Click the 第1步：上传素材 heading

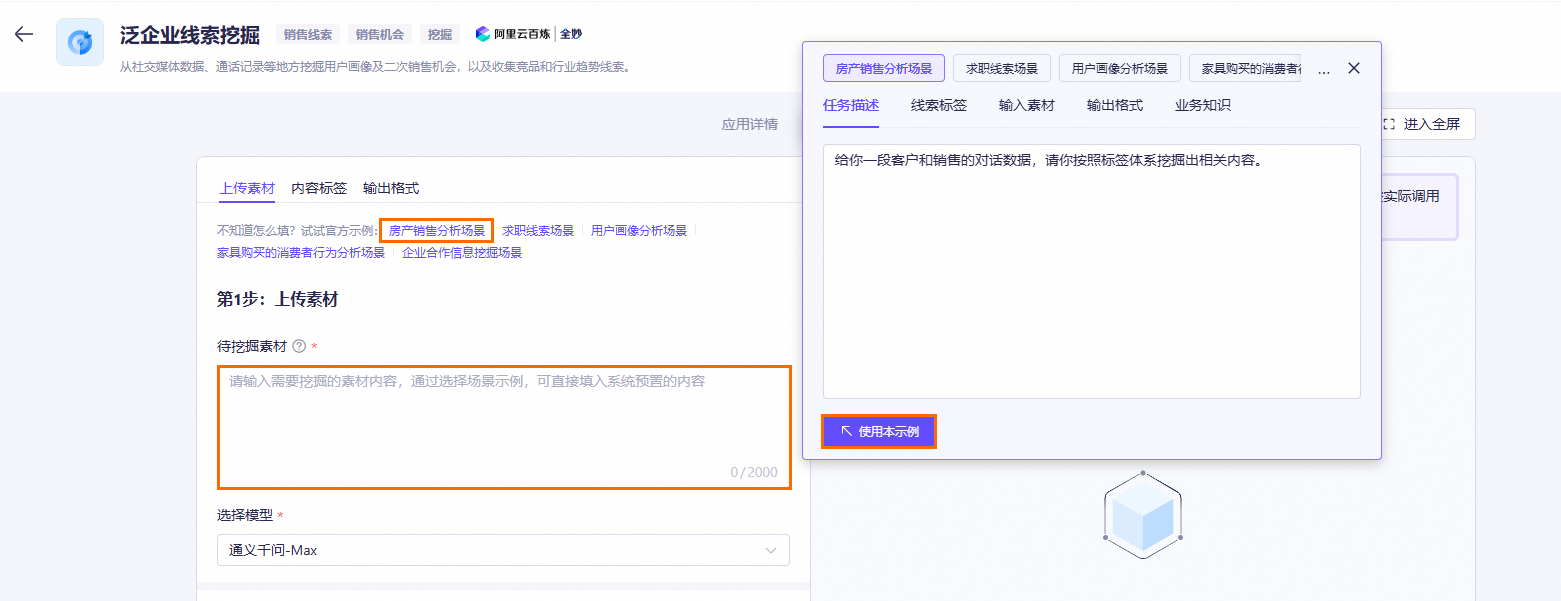277,300
